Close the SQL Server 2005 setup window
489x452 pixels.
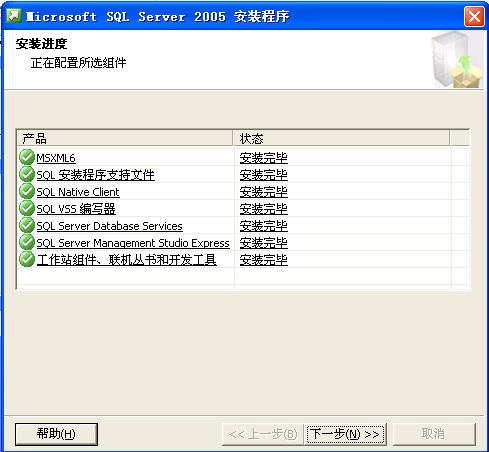[474, 16]
